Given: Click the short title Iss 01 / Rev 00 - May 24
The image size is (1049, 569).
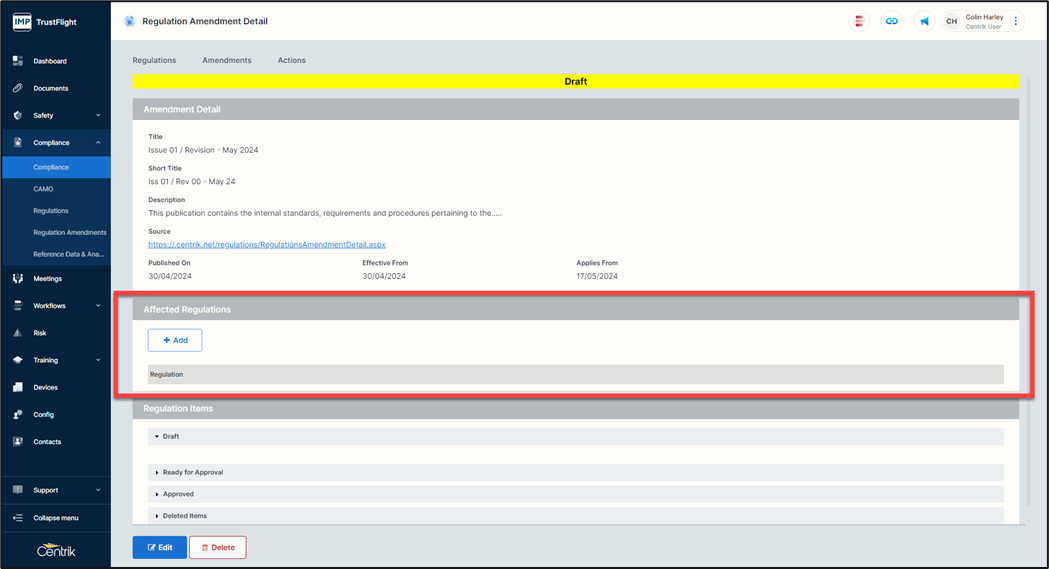Looking at the screenshot, I should click(x=191, y=181).
